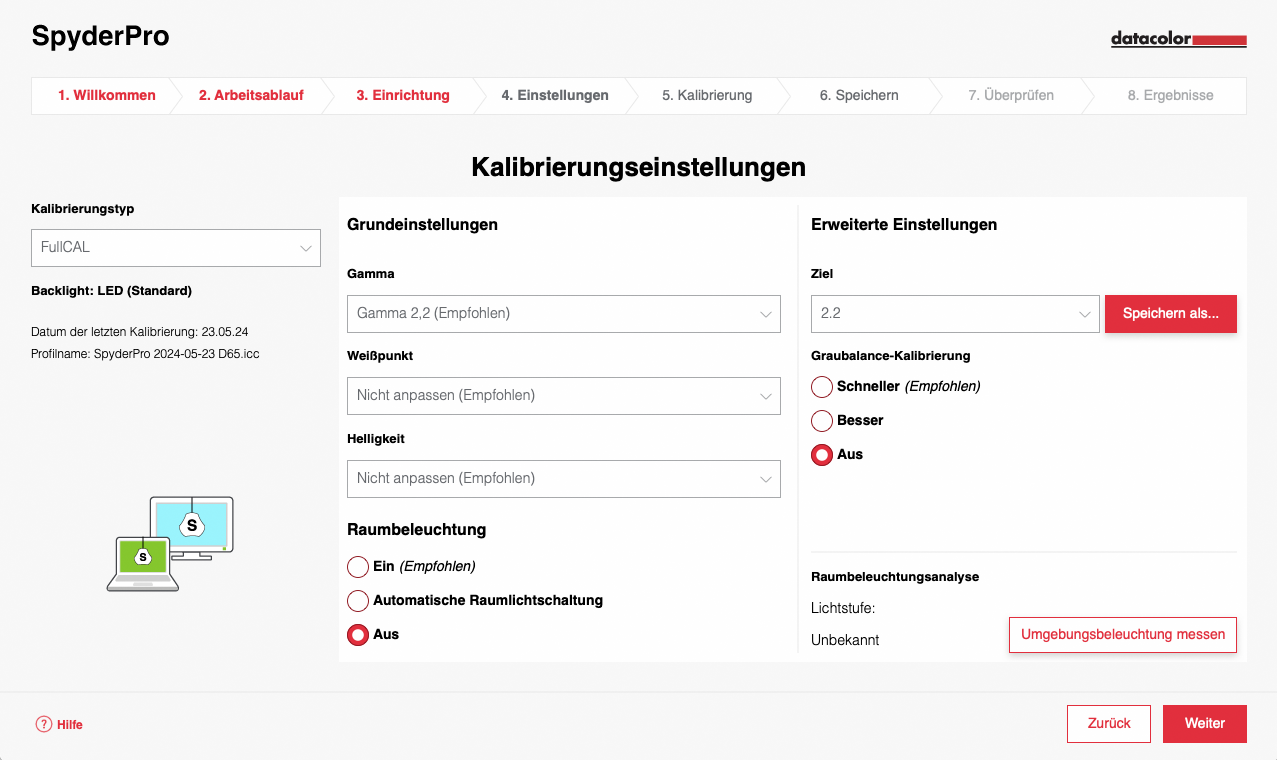Click Umgebungsbeleuchtung messen button
The height and width of the screenshot is (760, 1277).
tap(1123, 635)
